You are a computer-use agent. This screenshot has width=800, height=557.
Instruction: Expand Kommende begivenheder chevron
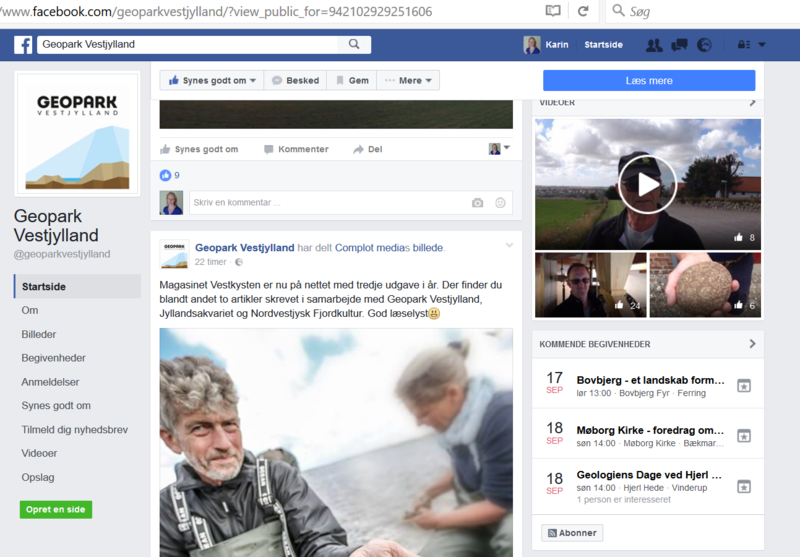[x=752, y=344]
